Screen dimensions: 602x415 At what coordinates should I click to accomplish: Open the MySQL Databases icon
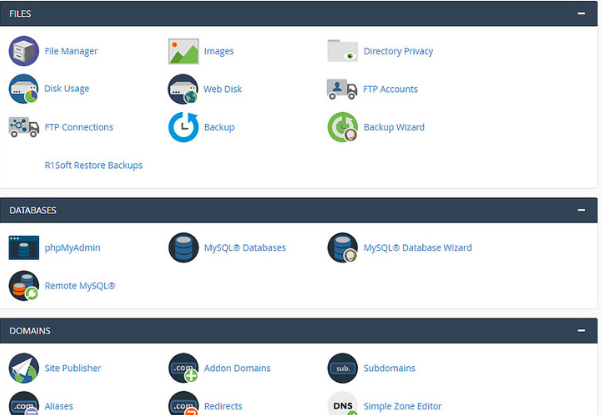(184, 248)
